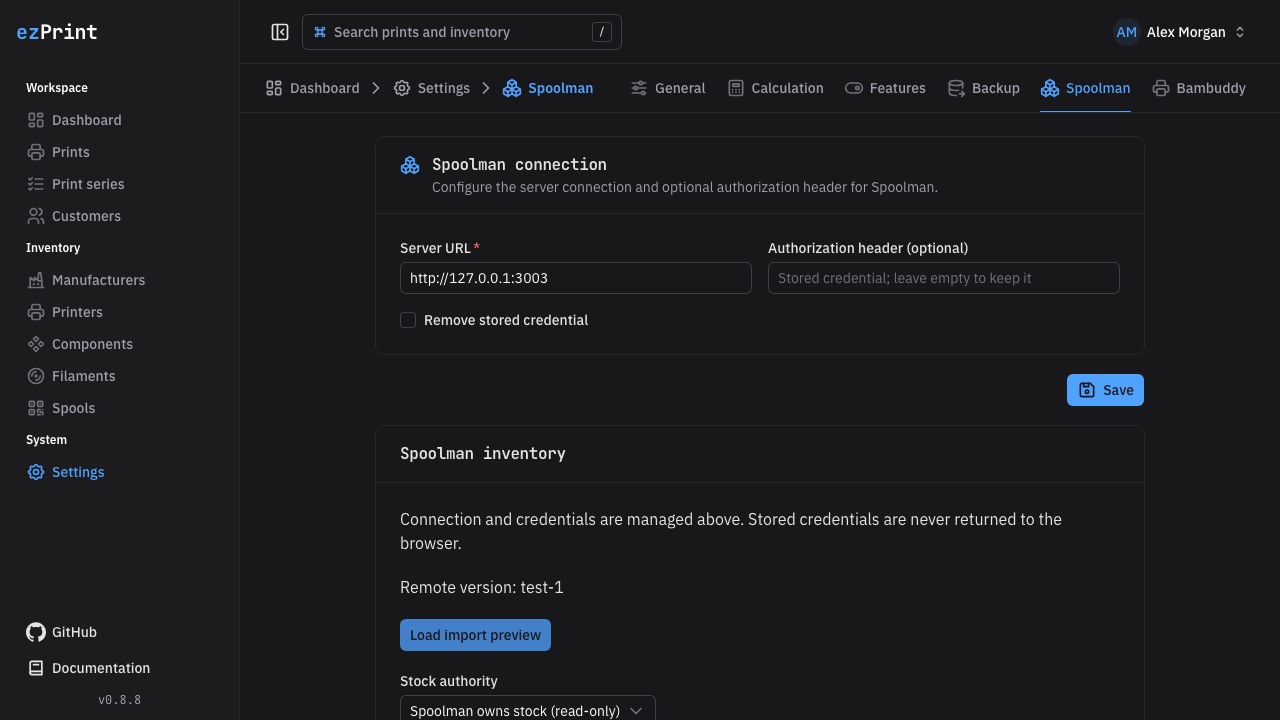
Task: Focus the Search prints and inventory box
Action: coord(462,32)
